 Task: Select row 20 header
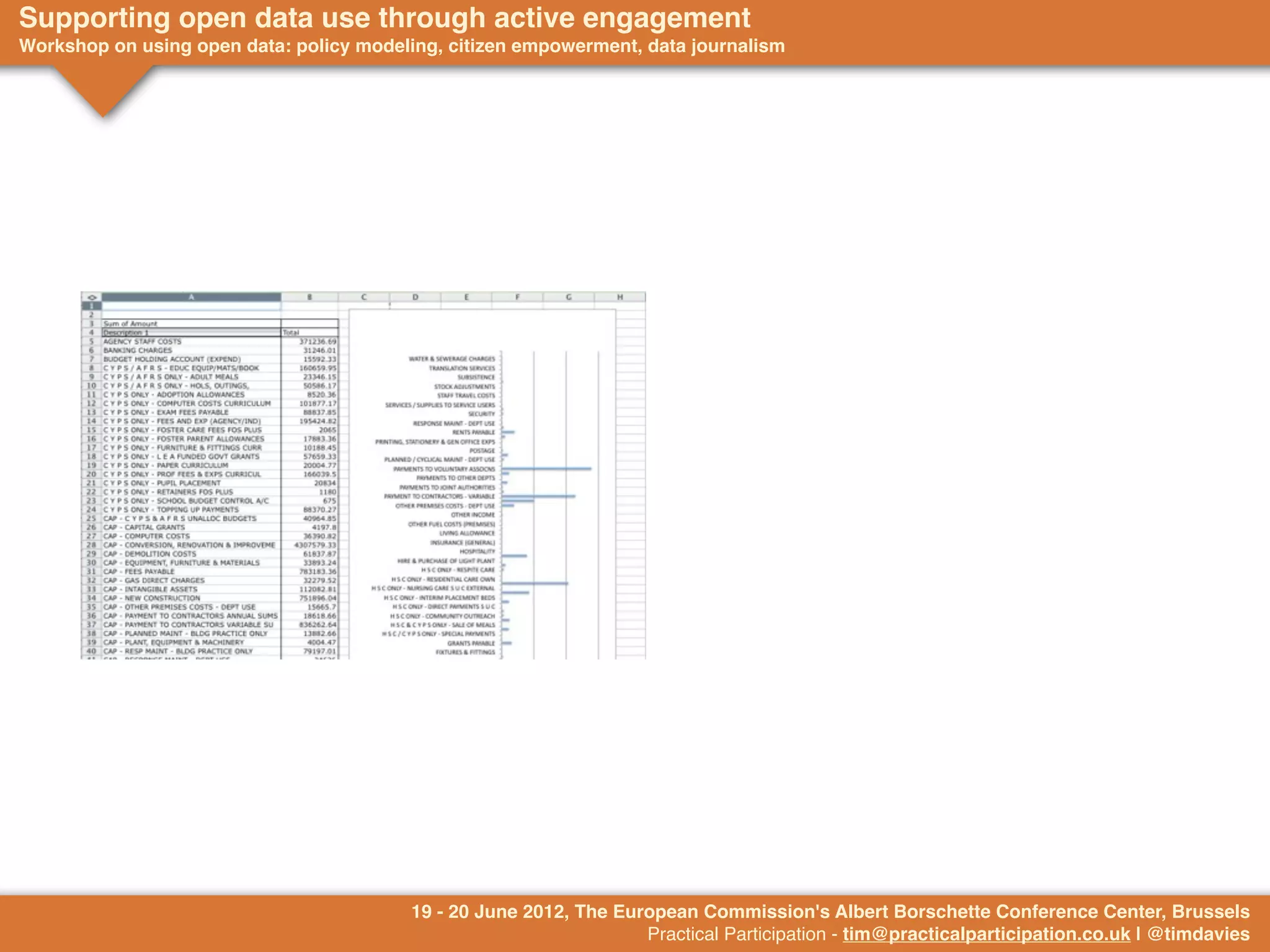click(x=91, y=474)
